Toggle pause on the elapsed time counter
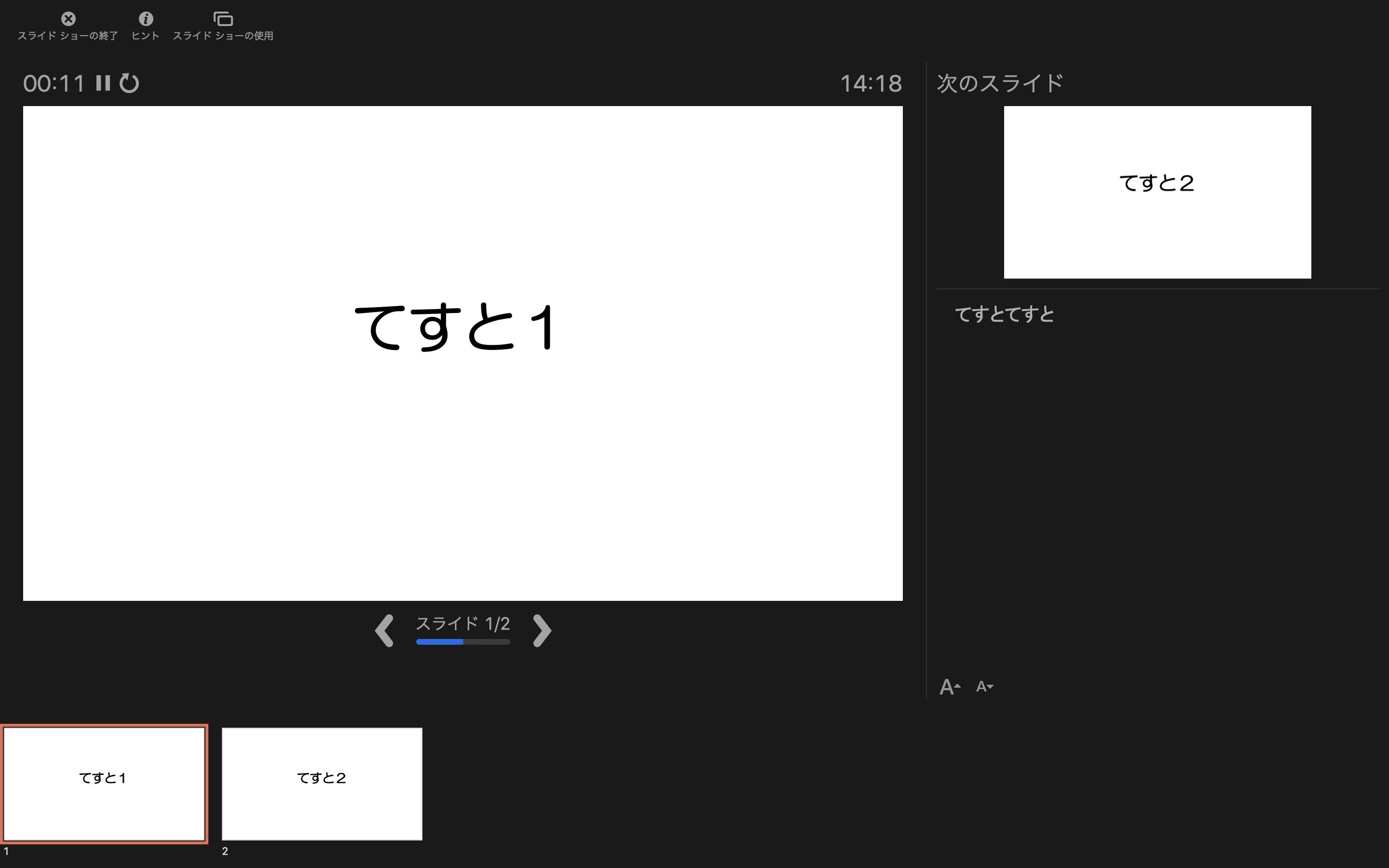The image size is (1389, 868). pos(103,84)
